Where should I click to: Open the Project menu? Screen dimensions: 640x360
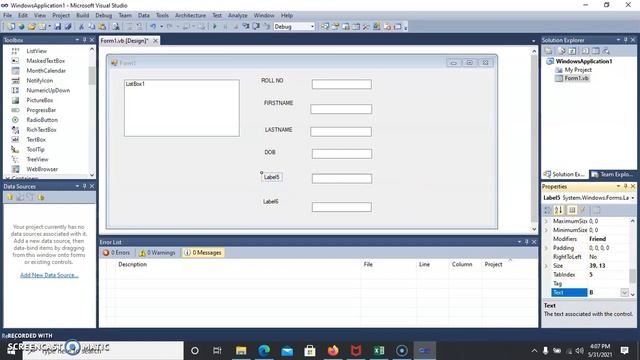(x=61, y=16)
